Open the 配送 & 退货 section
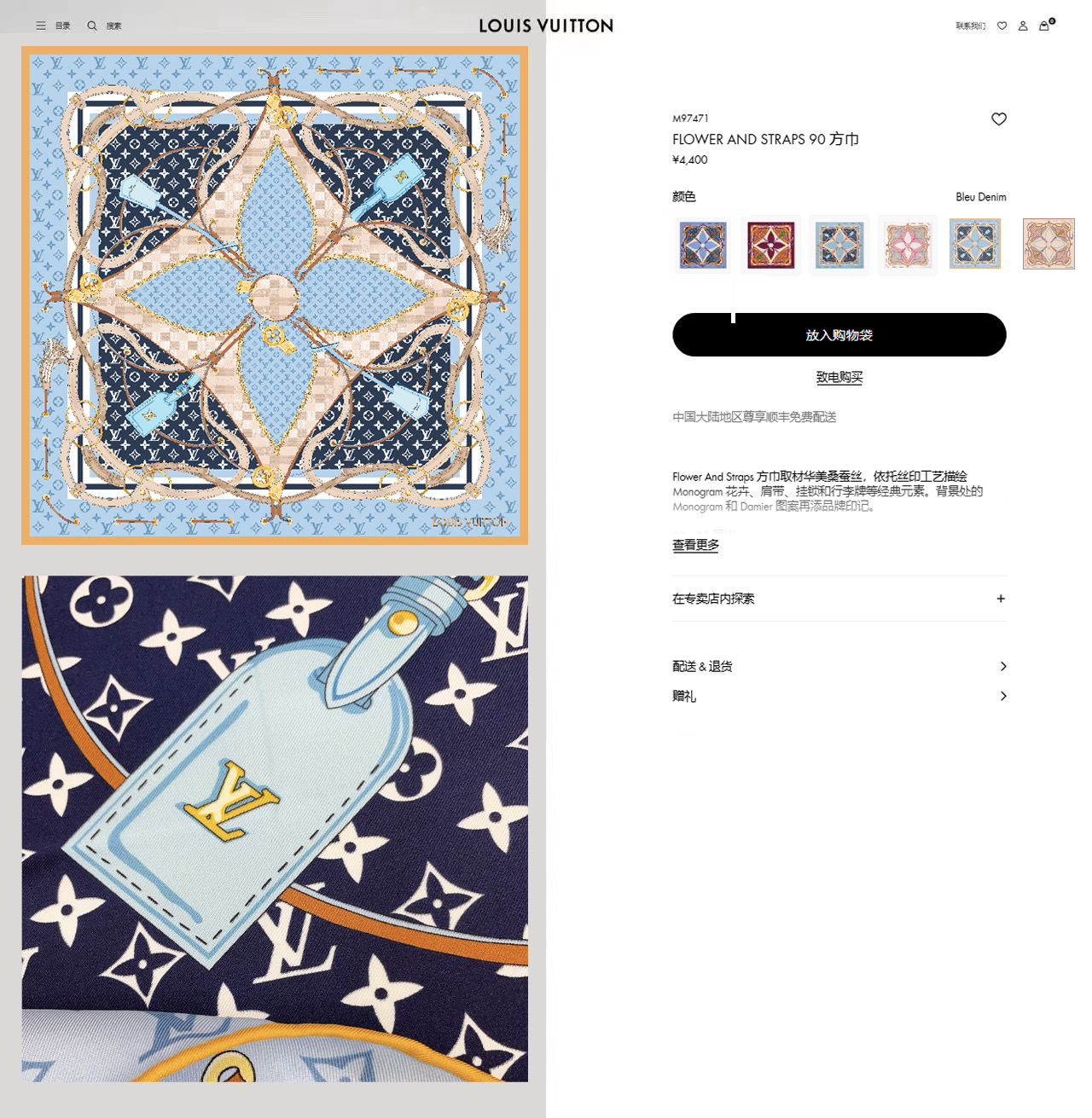This screenshot has width=1092, height=1118. tap(839, 666)
